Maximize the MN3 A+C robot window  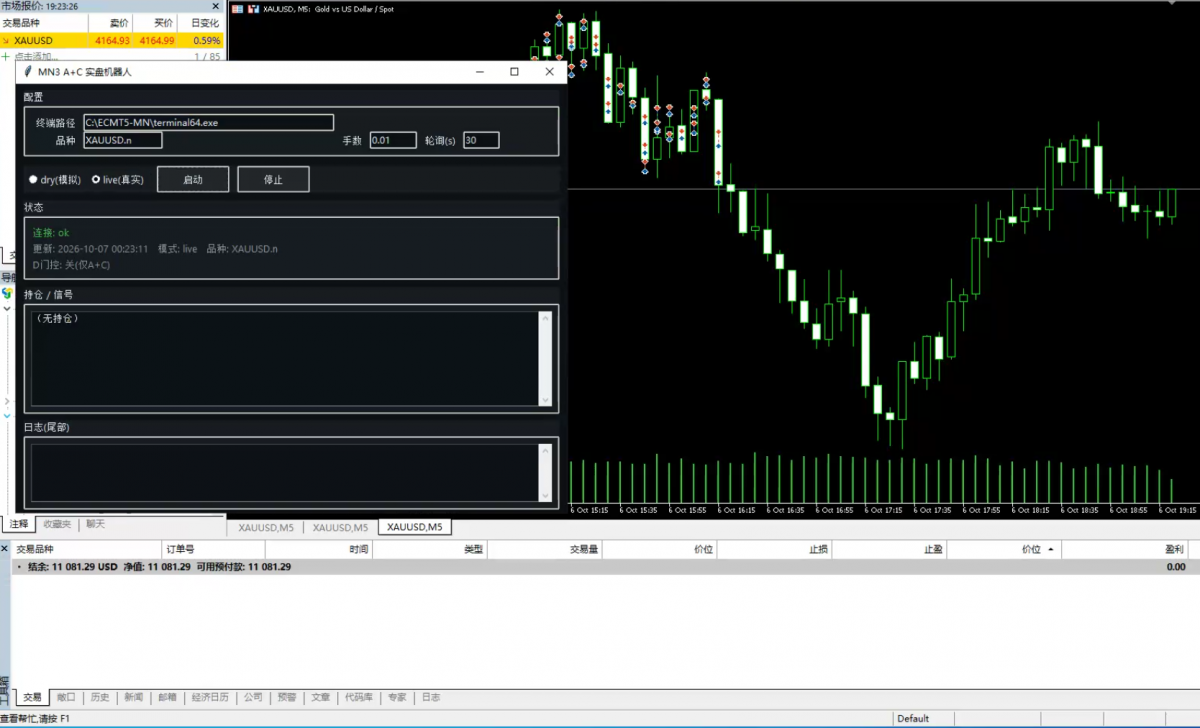(514, 72)
